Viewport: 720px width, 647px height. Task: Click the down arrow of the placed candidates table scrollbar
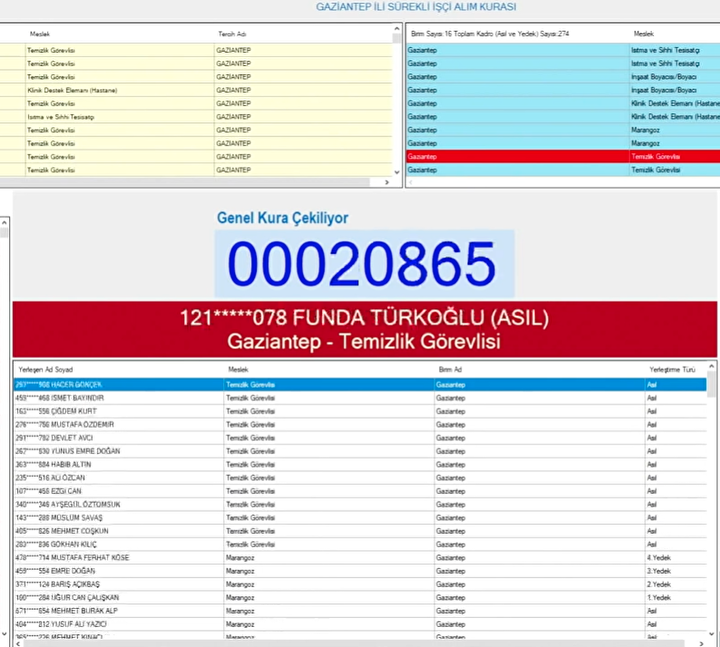(x=711, y=634)
